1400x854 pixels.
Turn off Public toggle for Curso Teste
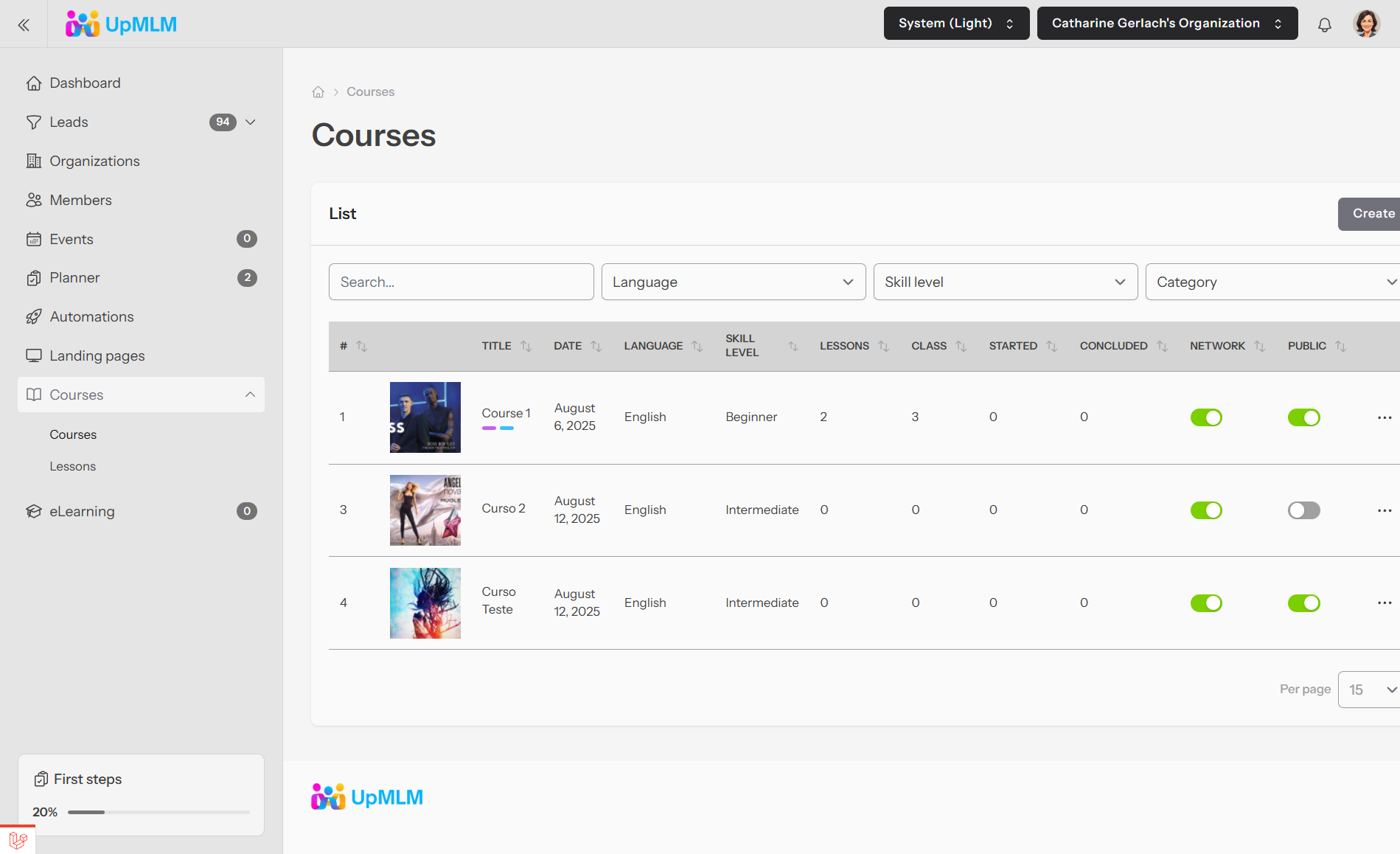tap(1303, 603)
